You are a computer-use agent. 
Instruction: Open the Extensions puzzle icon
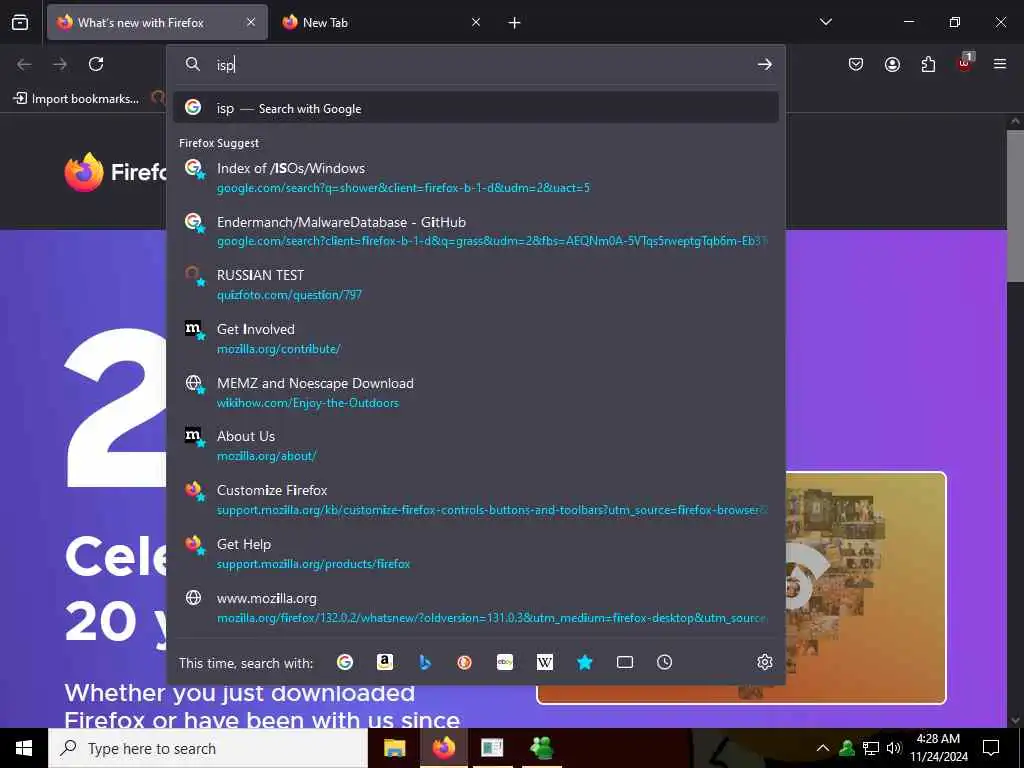click(928, 64)
